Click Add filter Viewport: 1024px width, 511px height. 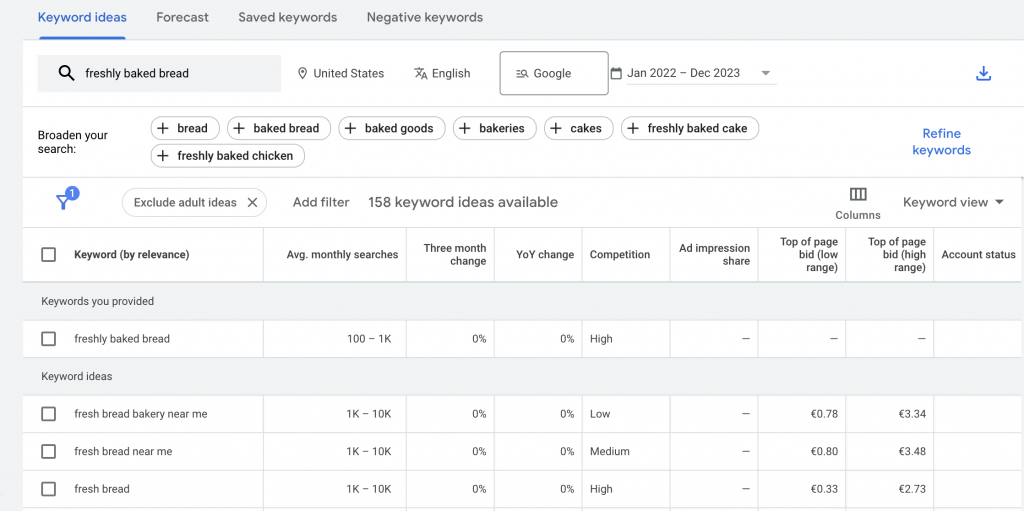click(x=321, y=202)
